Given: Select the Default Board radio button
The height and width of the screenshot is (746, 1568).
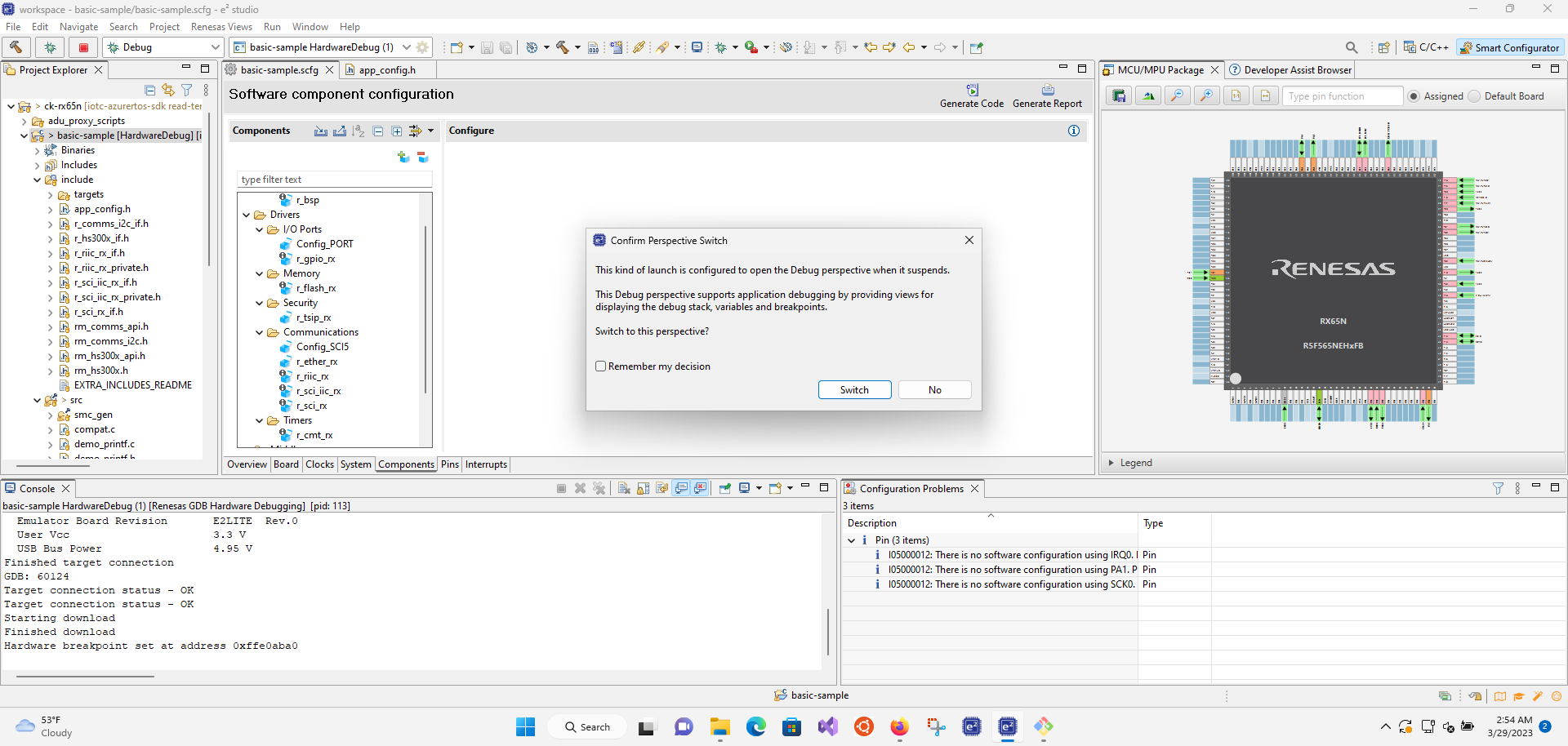Looking at the screenshot, I should 1474,96.
